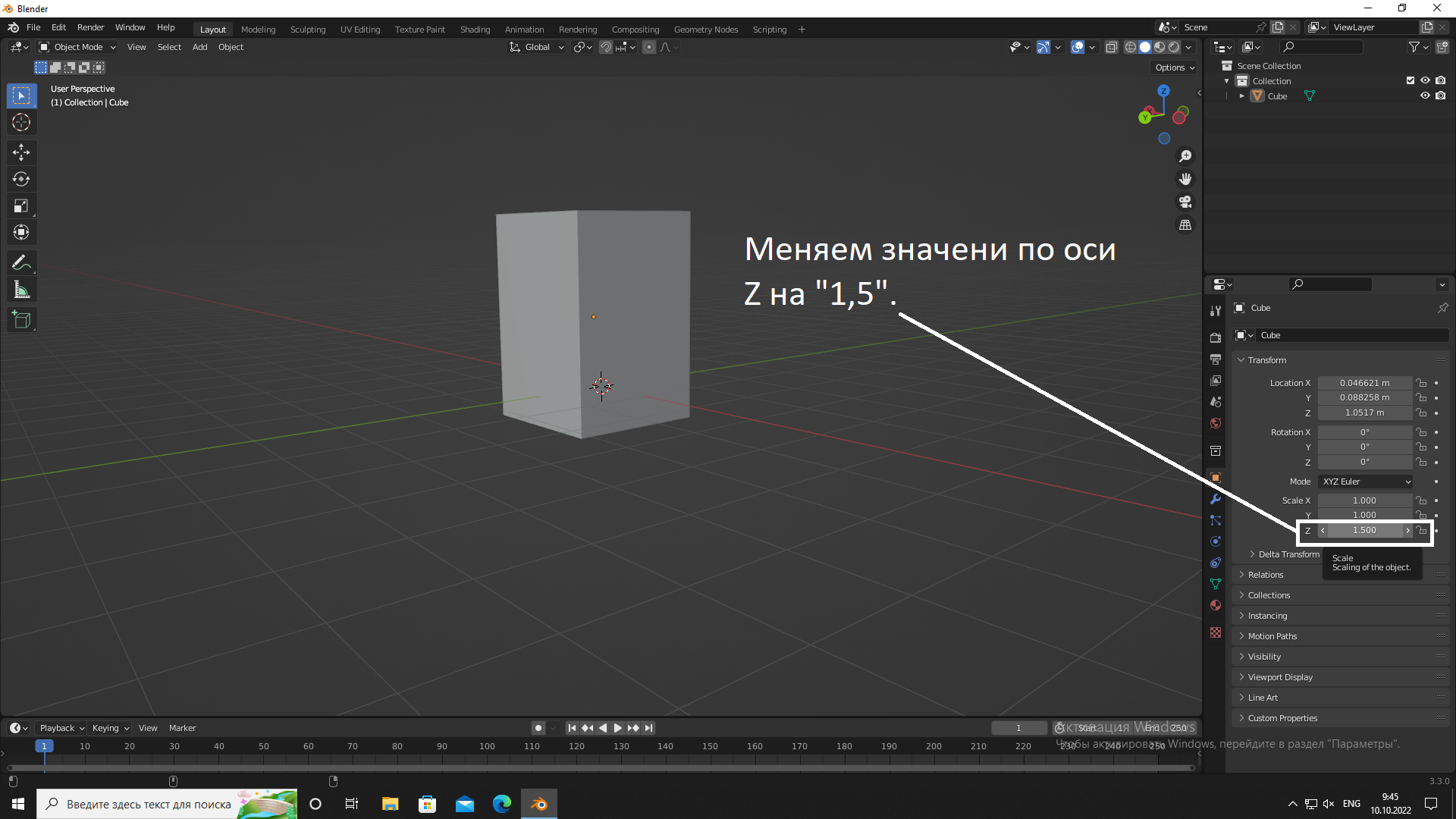Click the zoom viewport magnifier icon
This screenshot has width=1456, height=819.
coord(1185,156)
